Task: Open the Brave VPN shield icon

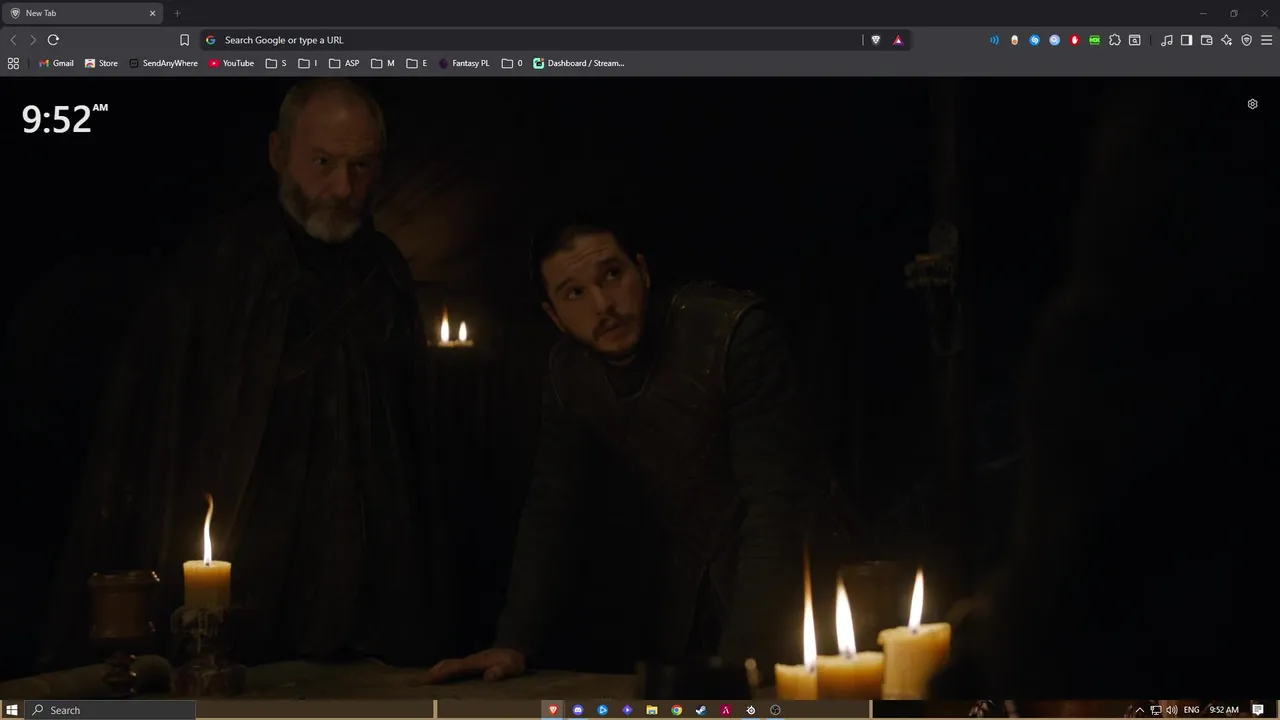Action: click(x=1247, y=40)
